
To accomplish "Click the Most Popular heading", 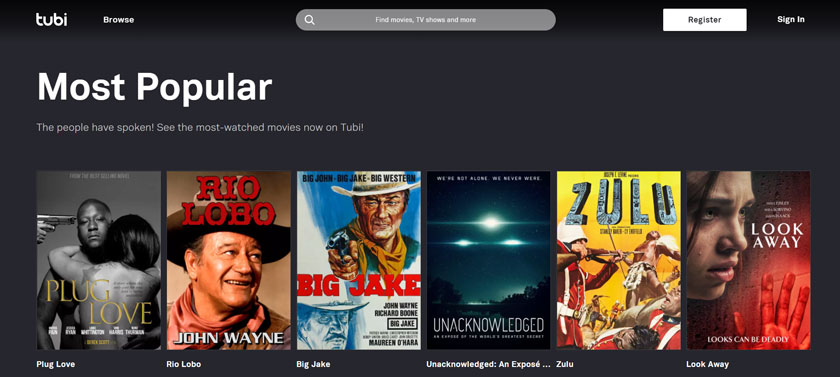I will 154,87.
